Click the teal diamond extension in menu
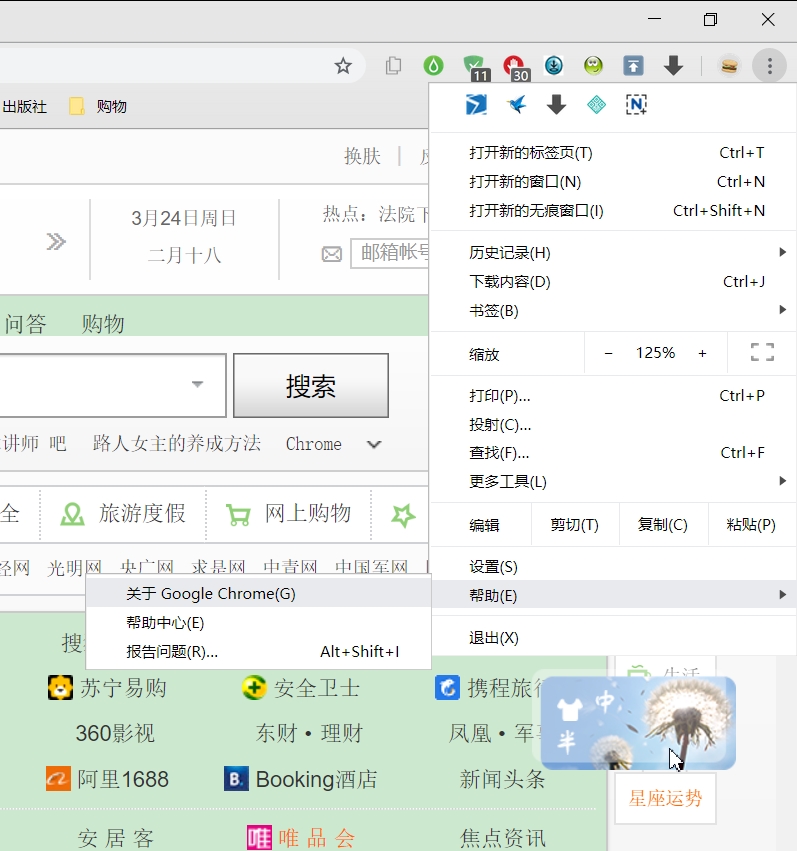 (596, 104)
